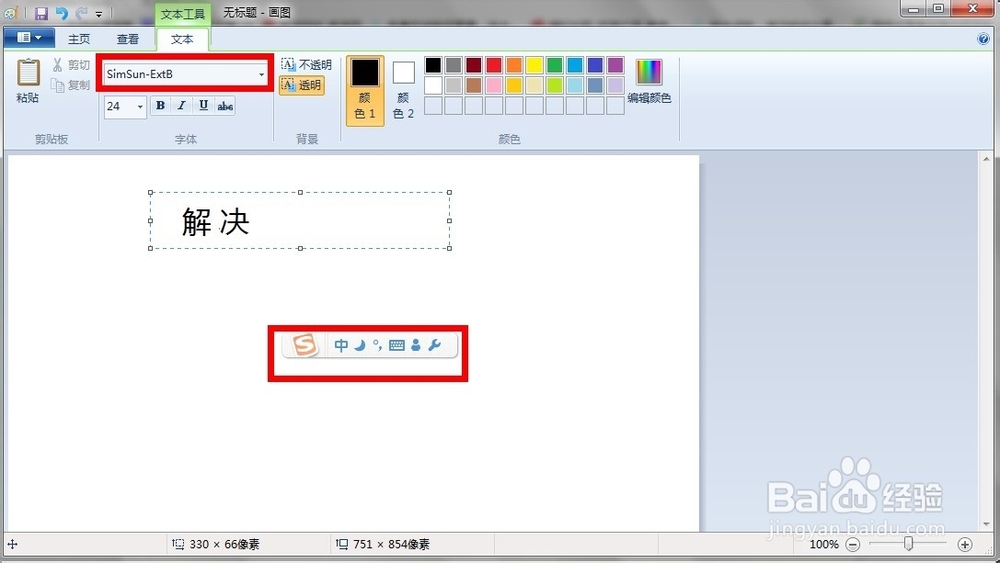
Task: Select Color 2 (颜色2) button
Action: click(403, 91)
